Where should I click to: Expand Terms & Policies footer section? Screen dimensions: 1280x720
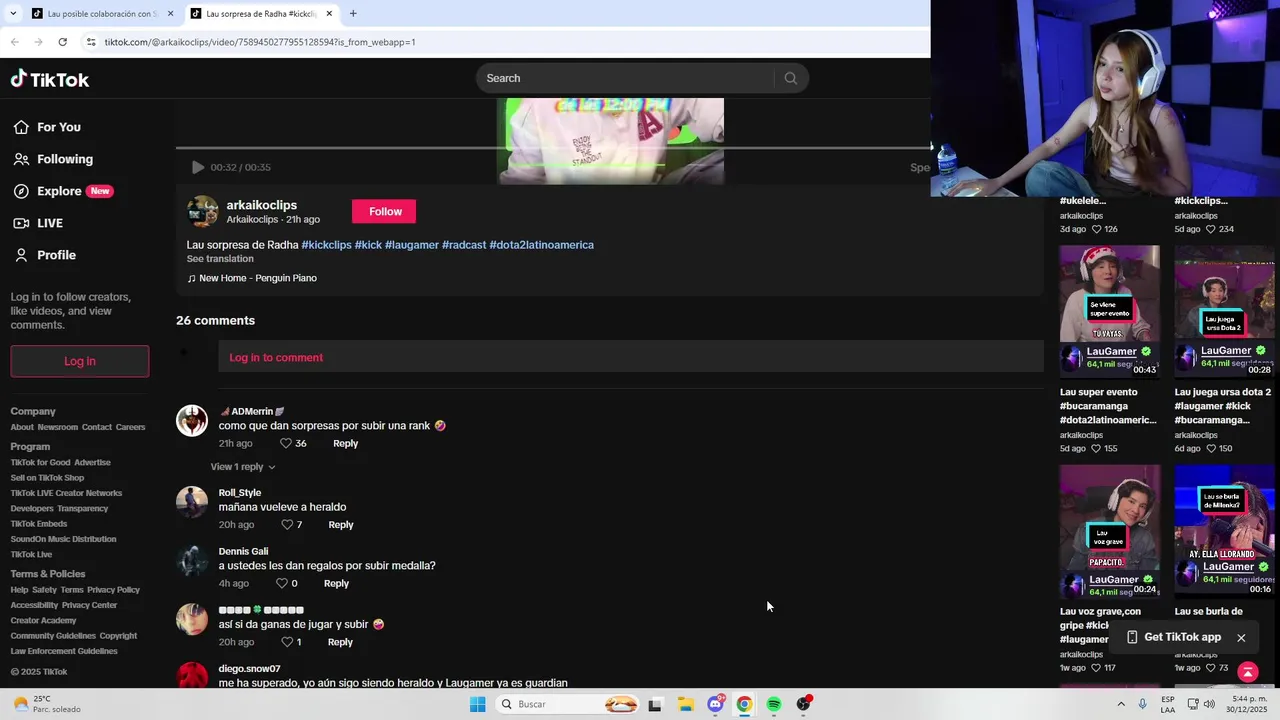coord(48,574)
